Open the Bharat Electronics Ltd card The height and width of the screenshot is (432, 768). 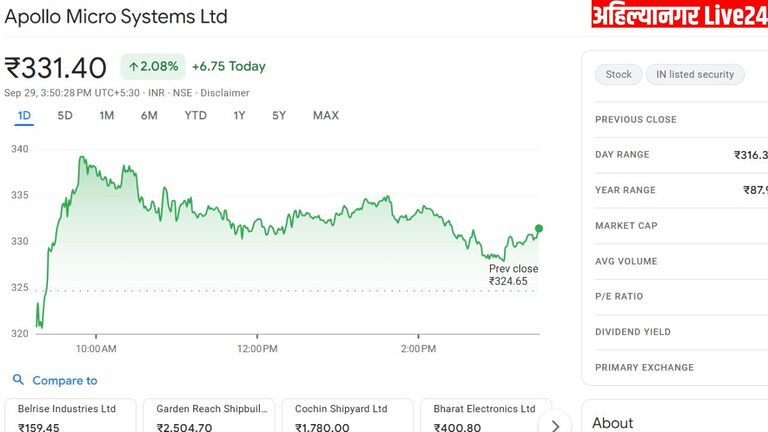click(x=484, y=416)
